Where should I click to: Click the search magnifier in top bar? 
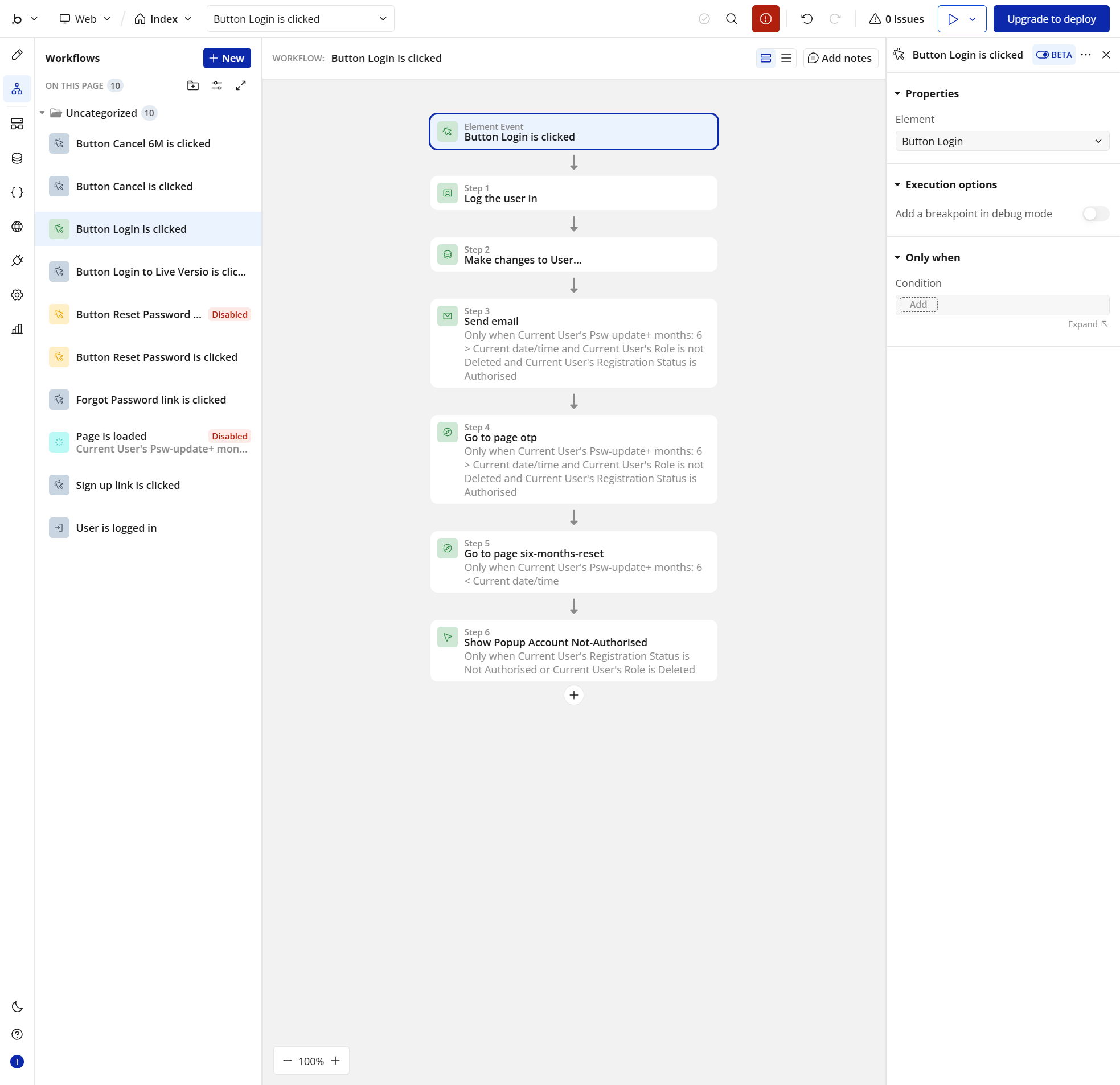732,19
